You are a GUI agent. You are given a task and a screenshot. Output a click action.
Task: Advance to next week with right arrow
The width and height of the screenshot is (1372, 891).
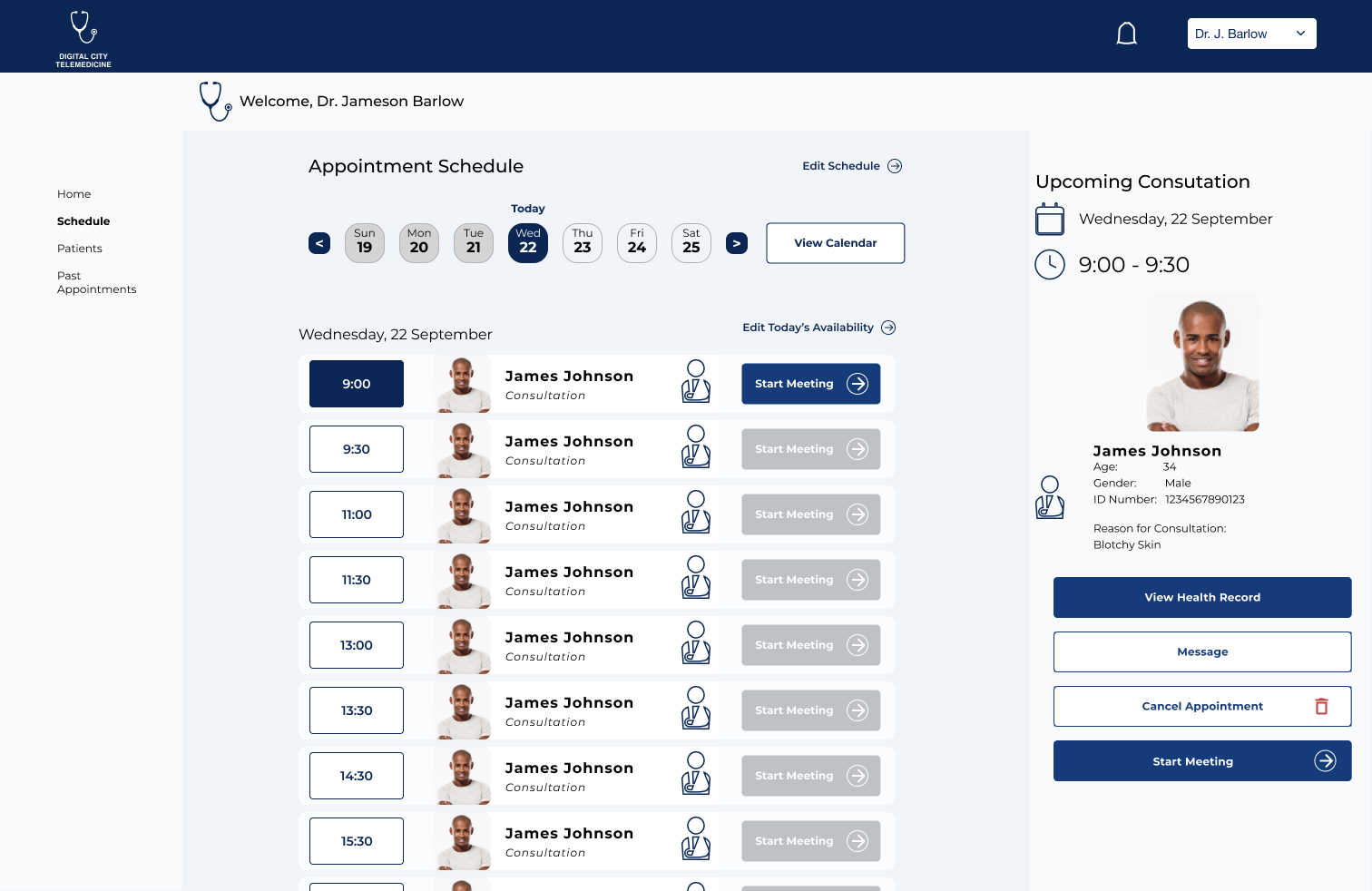point(737,243)
